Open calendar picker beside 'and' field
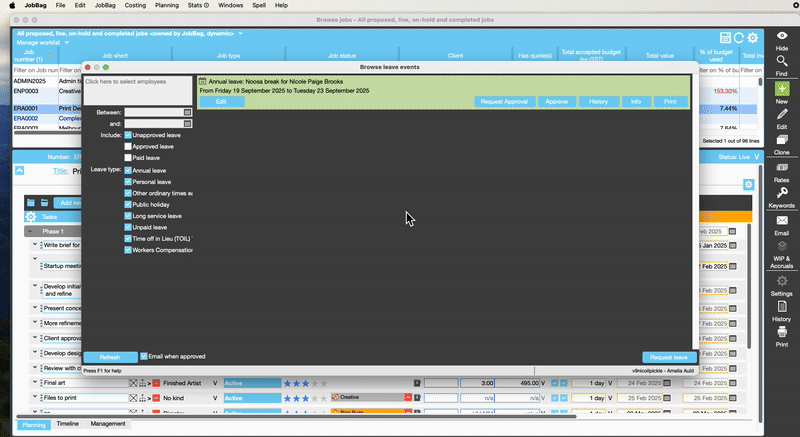800x437 pixels. click(187, 123)
